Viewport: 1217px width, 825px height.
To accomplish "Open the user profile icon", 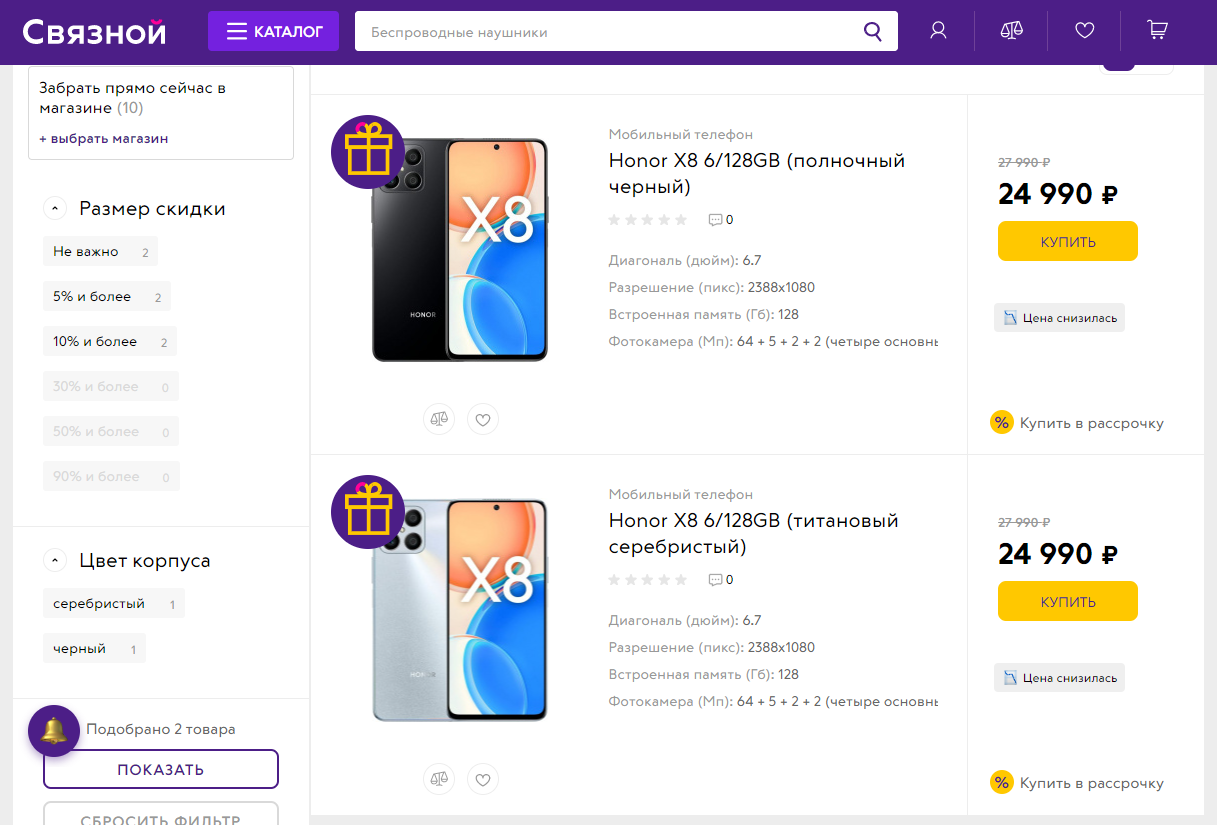I will click(x=938, y=31).
